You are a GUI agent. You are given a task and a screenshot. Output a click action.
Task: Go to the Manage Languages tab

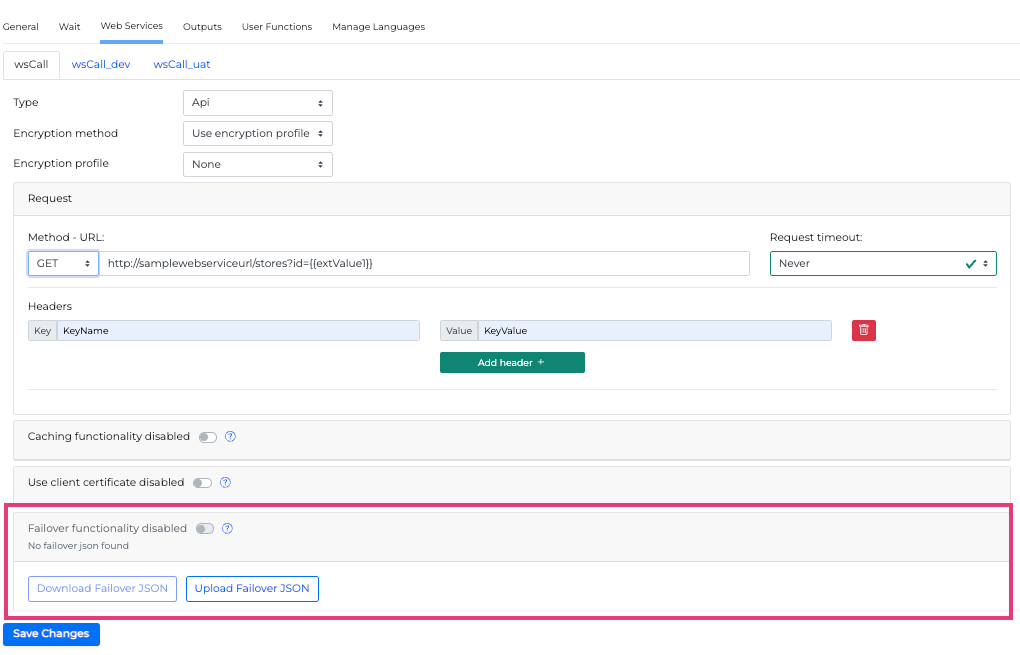378,27
